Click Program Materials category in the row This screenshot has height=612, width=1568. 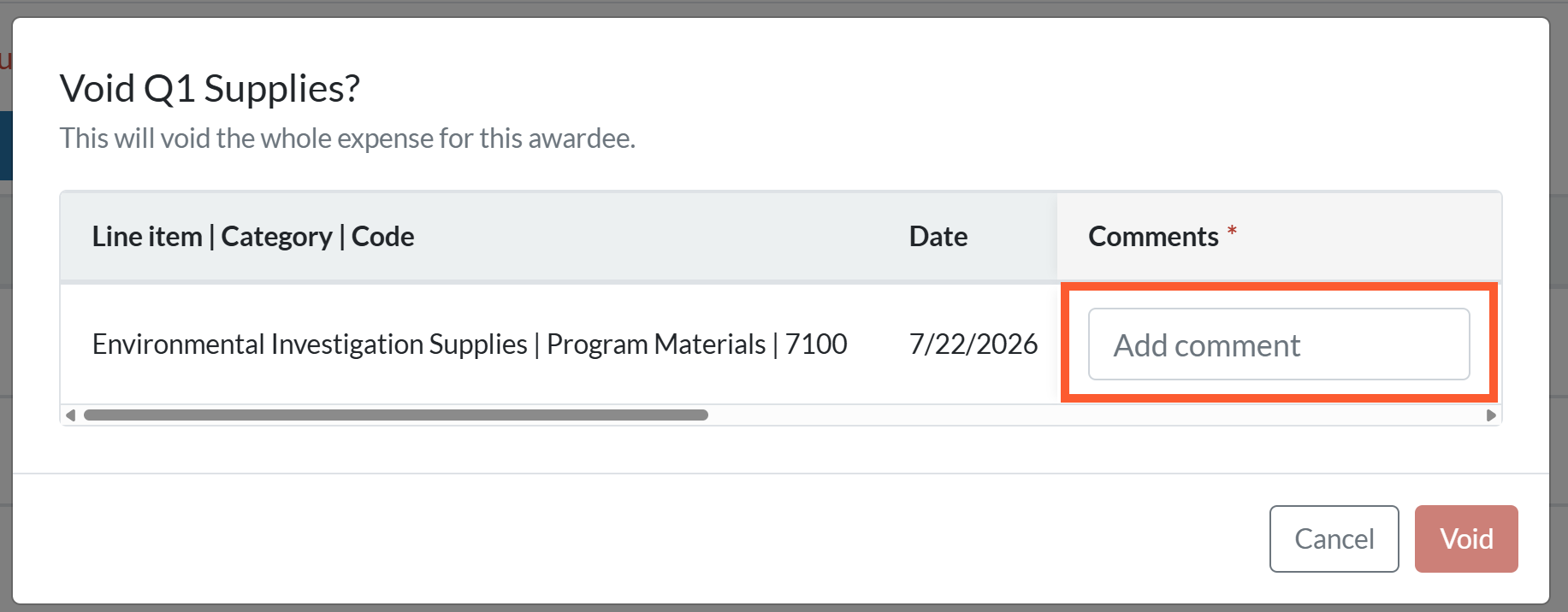click(x=656, y=344)
